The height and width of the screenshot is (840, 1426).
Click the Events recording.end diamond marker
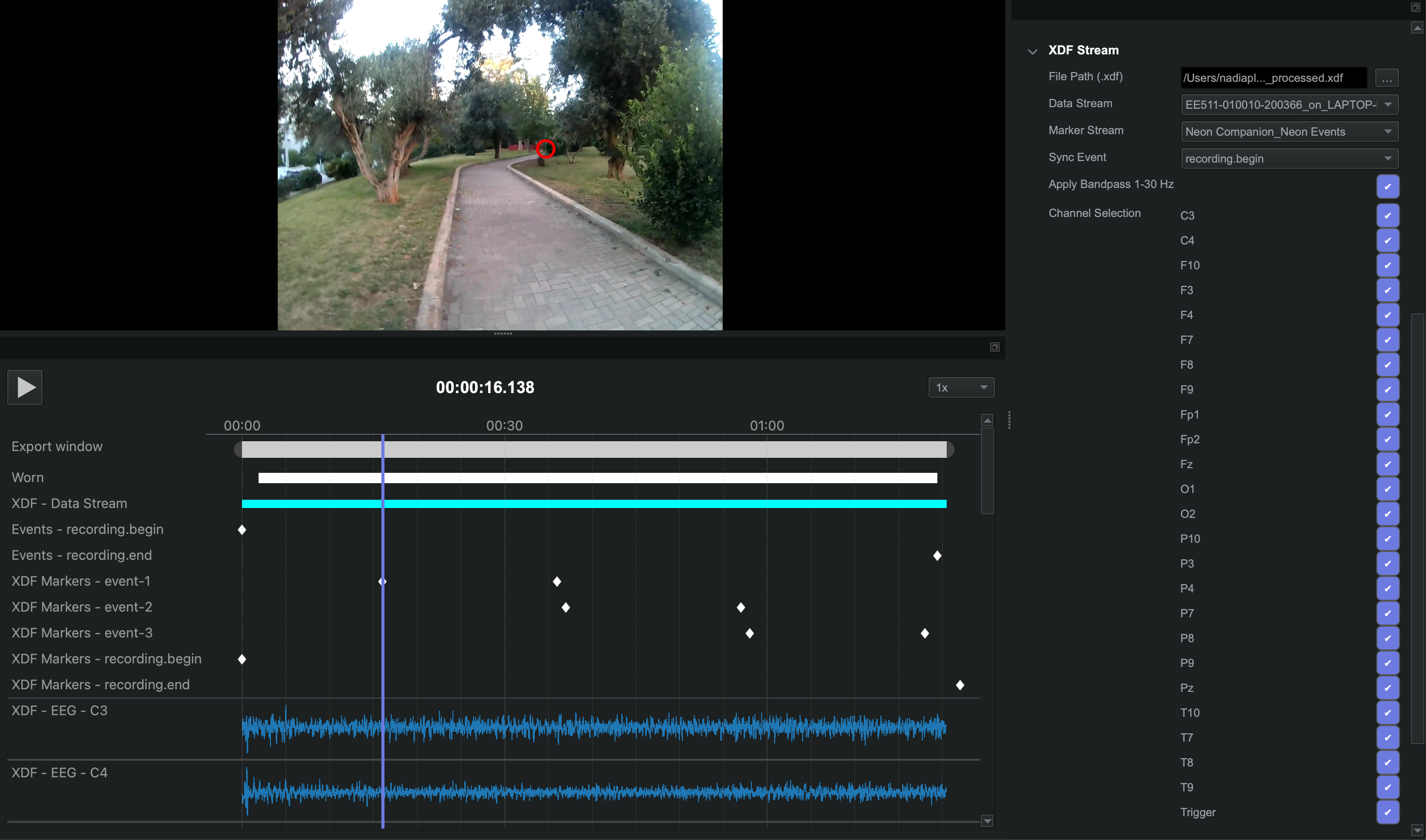(x=937, y=556)
